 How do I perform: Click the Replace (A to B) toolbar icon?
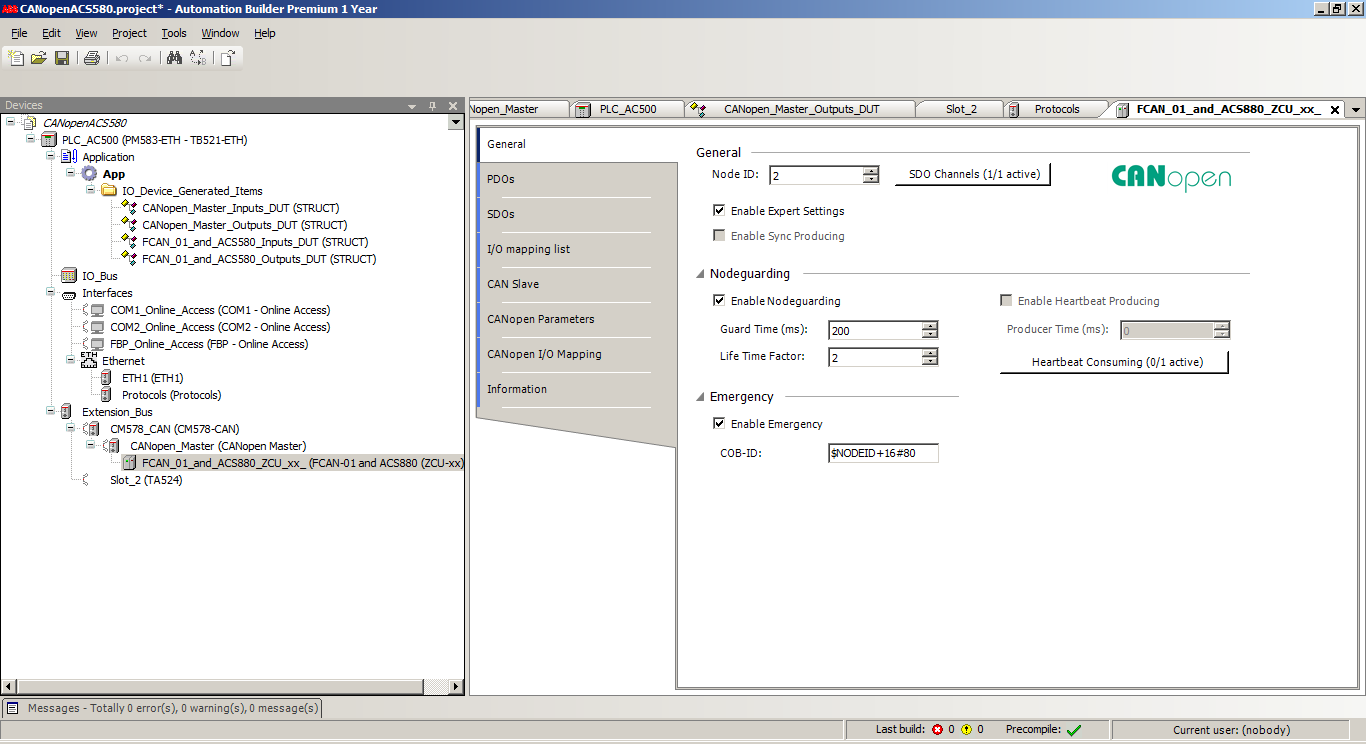[197, 58]
